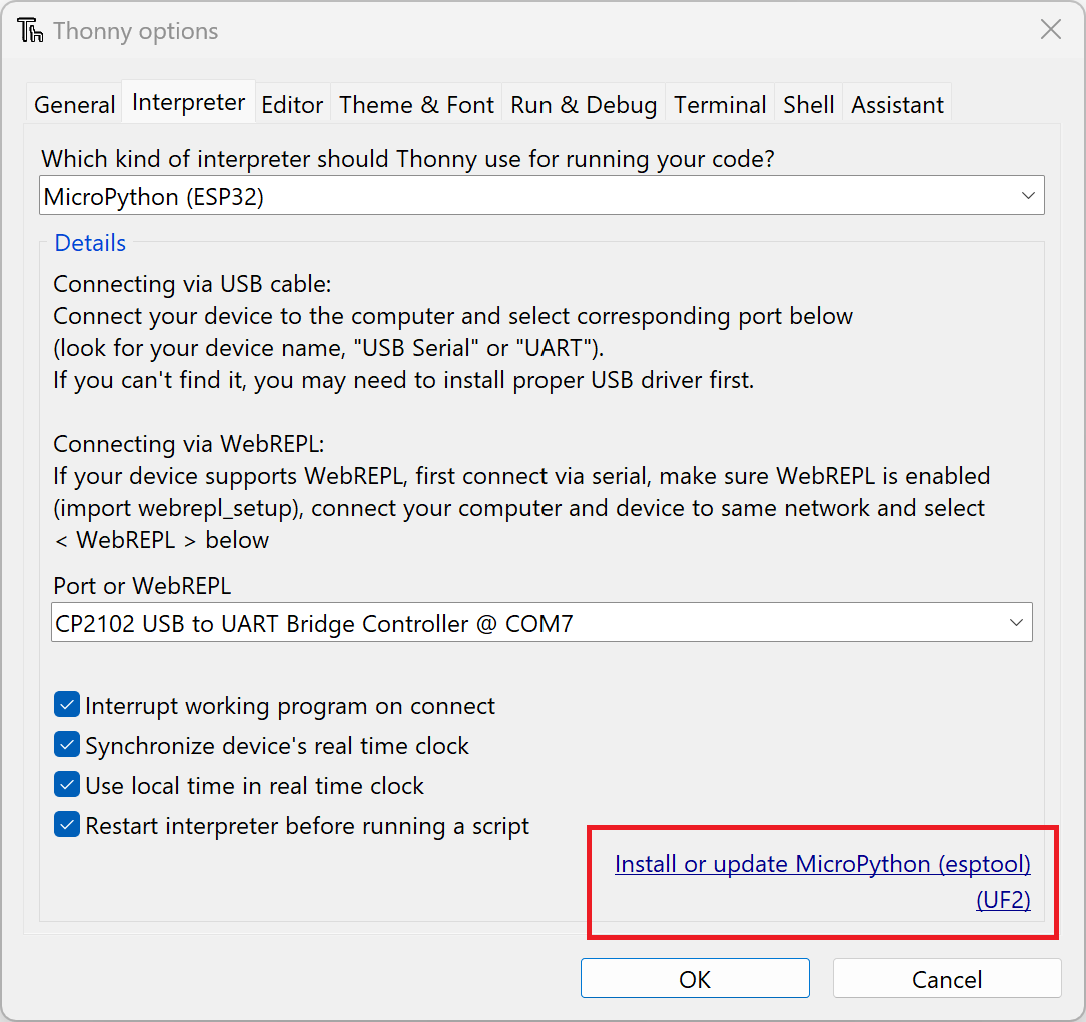Click the '< WebREPL > below' text line
Image resolution: width=1086 pixels, height=1022 pixels.
(161, 540)
